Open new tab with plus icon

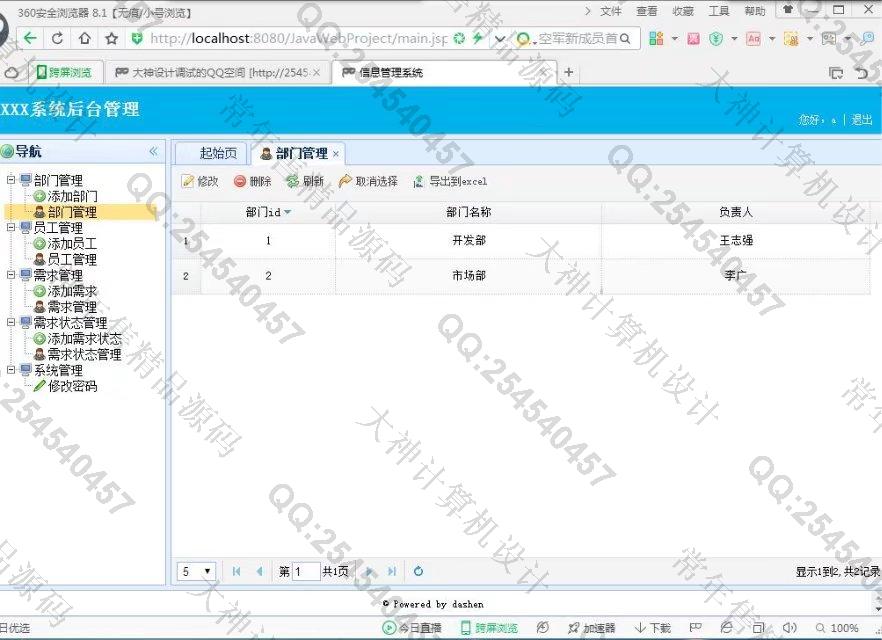569,72
